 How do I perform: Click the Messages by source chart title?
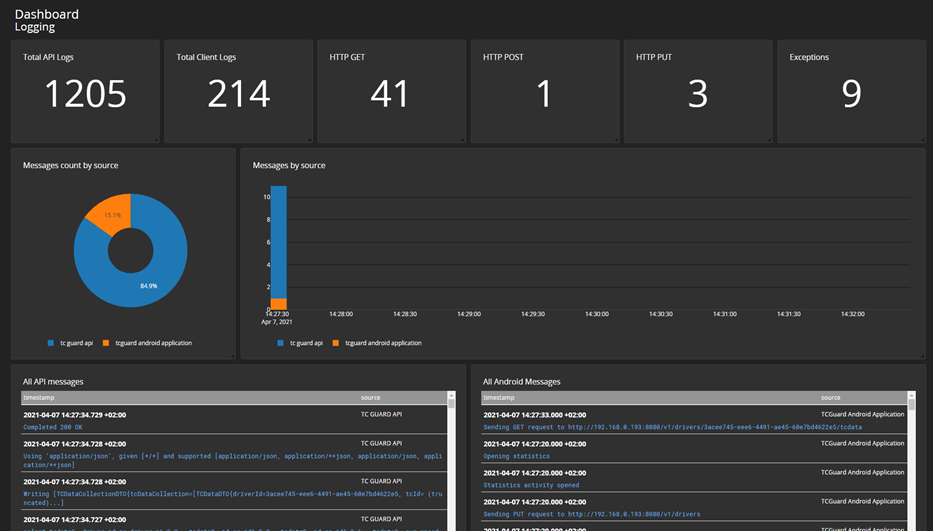(289, 165)
